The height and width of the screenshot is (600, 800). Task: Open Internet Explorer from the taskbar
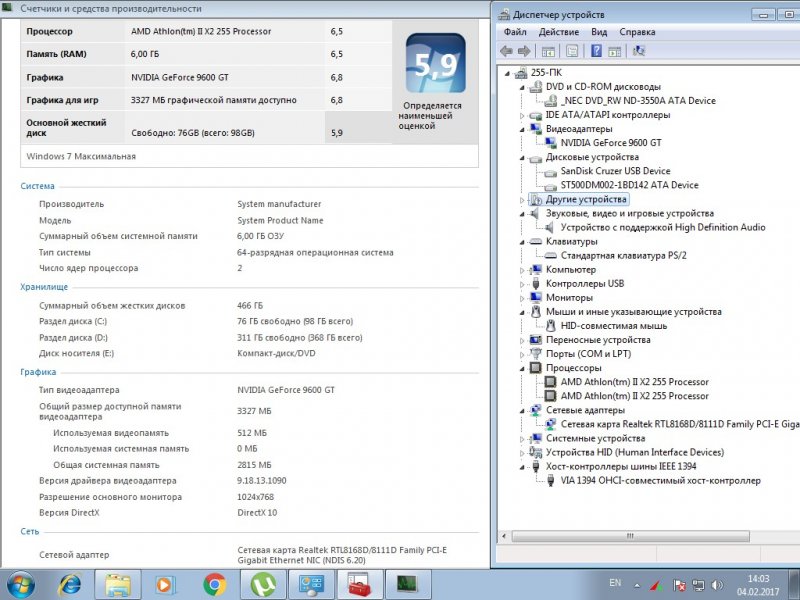[70, 584]
